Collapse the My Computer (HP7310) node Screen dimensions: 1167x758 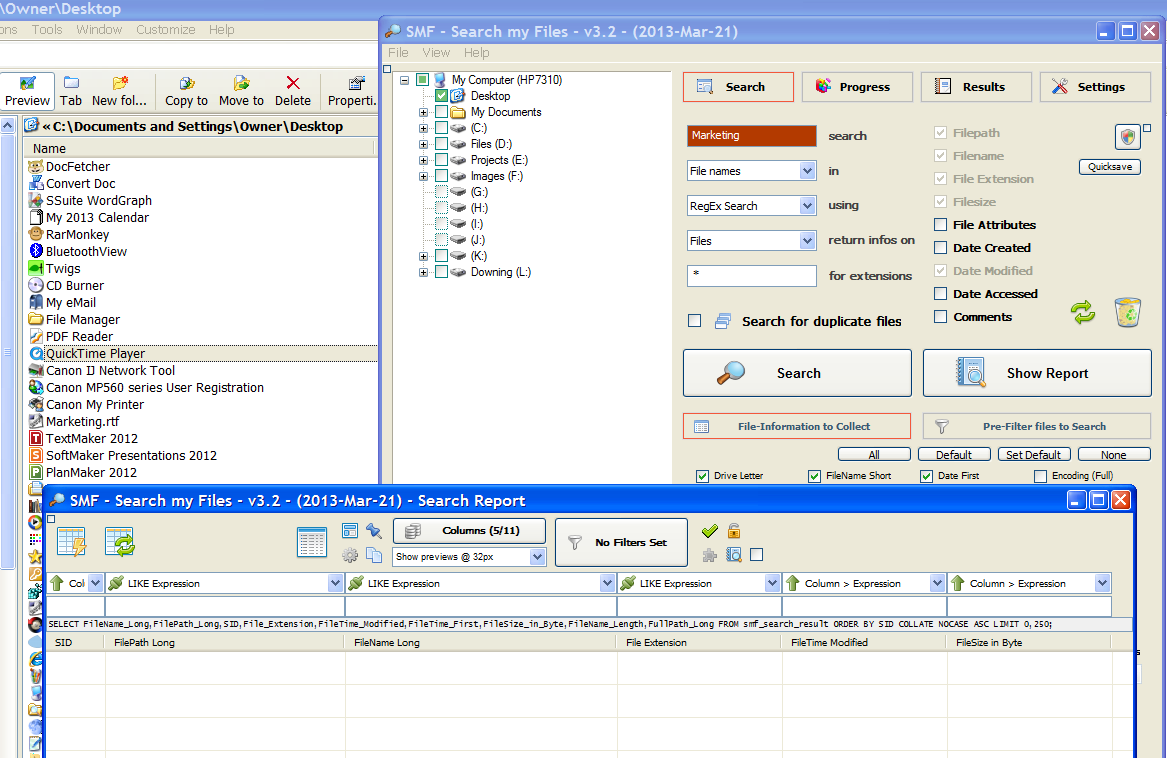pos(404,80)
